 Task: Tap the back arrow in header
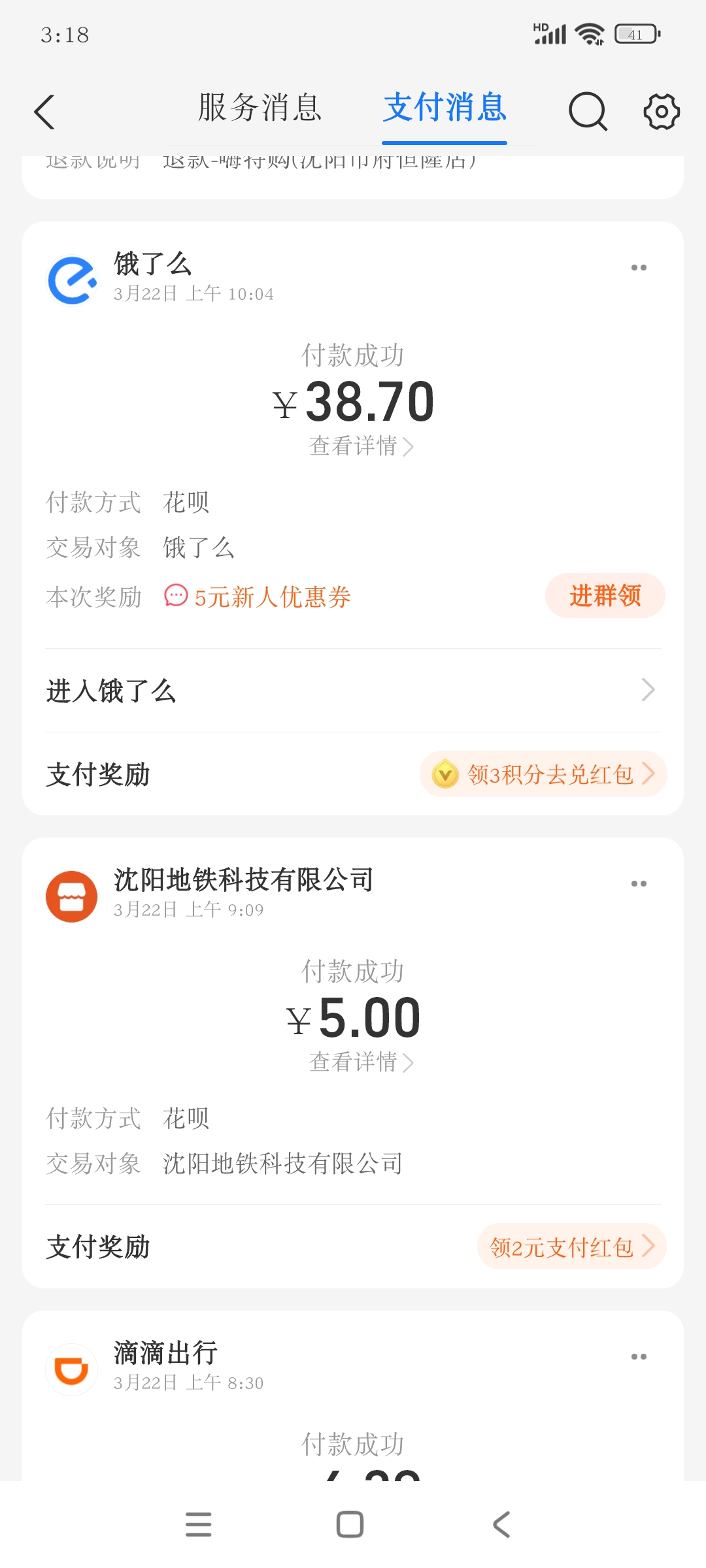tap(44, 112)
